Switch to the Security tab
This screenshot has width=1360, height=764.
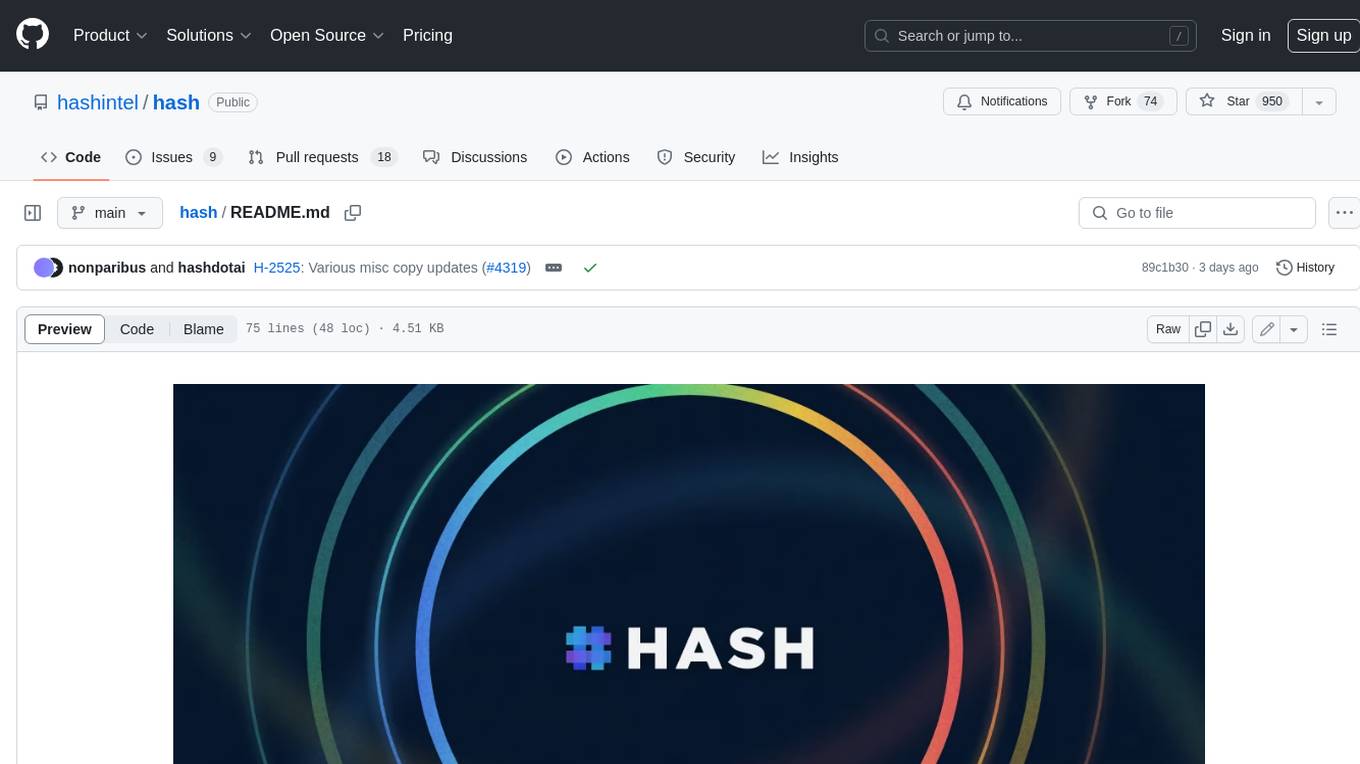(x=696, y=157)
